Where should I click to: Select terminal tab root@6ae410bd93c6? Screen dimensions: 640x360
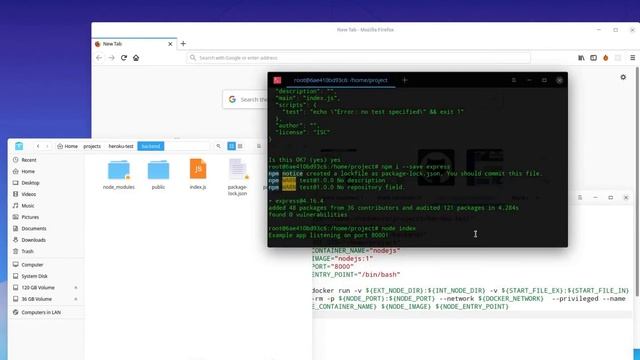point(340,80)
